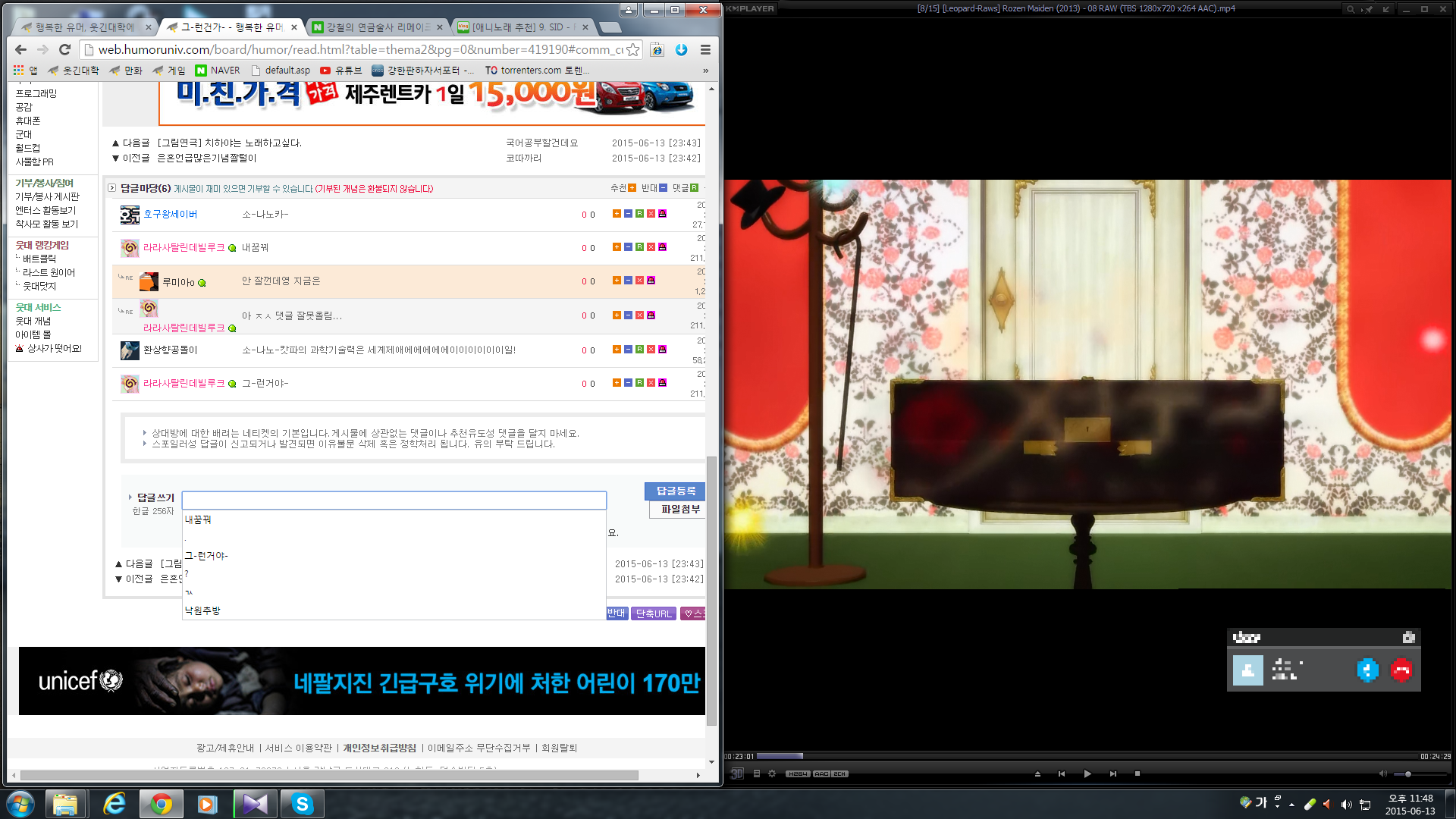Close the 그-런거가- active tab
The height and width of the screenshot is (819, 1456).
coord(294,27)
